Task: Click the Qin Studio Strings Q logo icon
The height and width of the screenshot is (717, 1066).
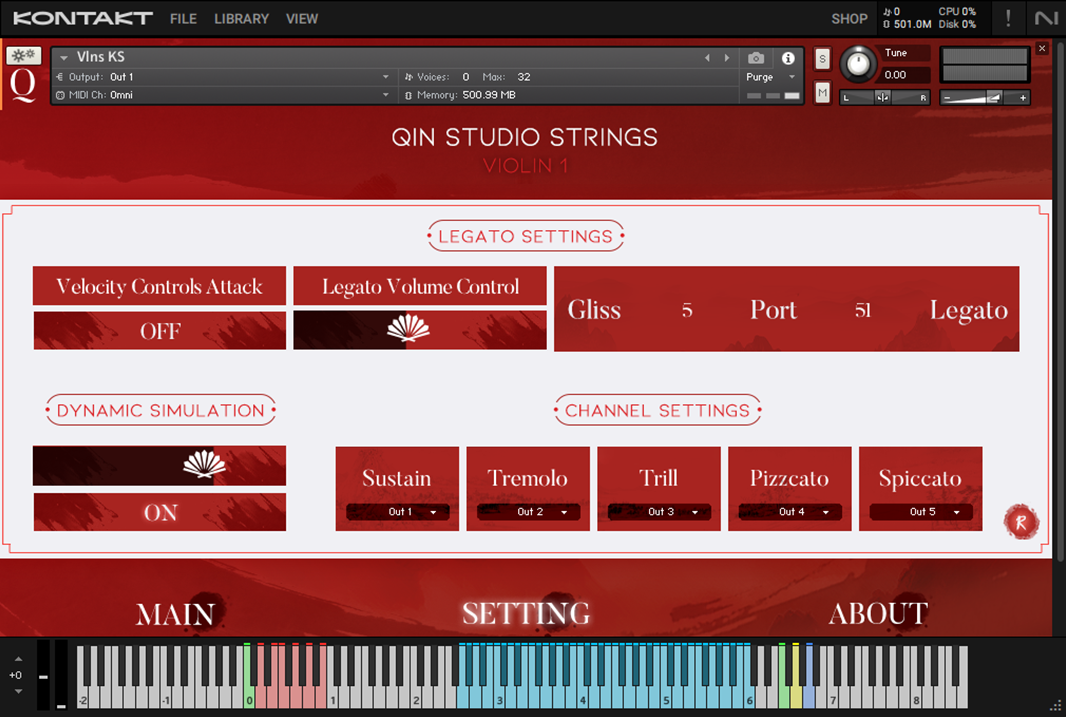Action: [25, 82]
